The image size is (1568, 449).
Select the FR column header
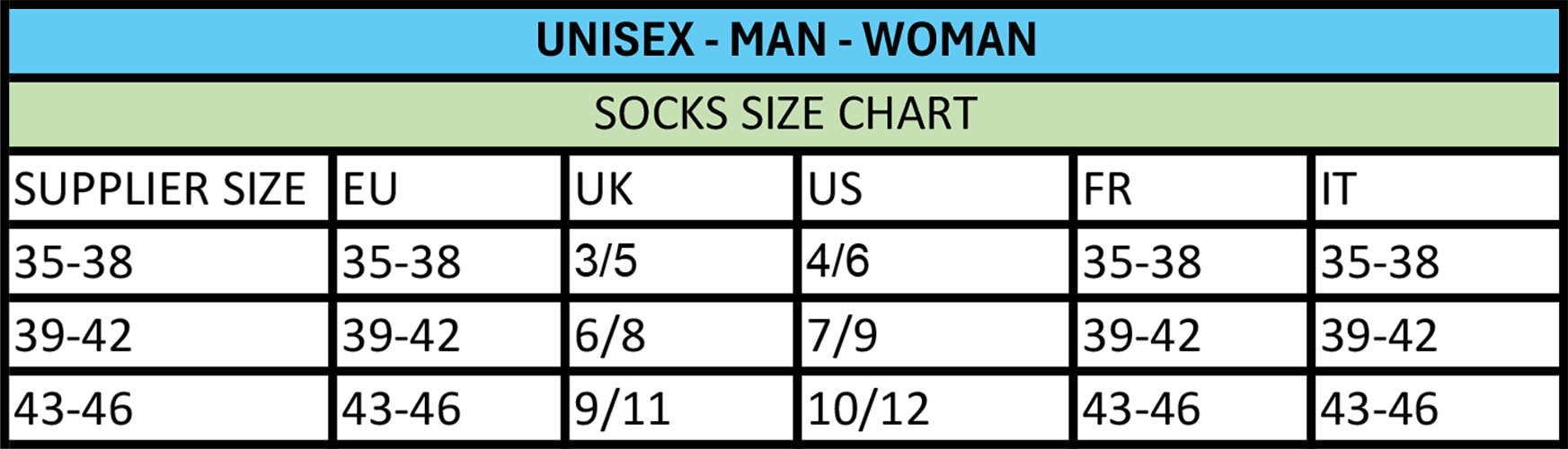pyautogui.click(x=1108, y=189)
